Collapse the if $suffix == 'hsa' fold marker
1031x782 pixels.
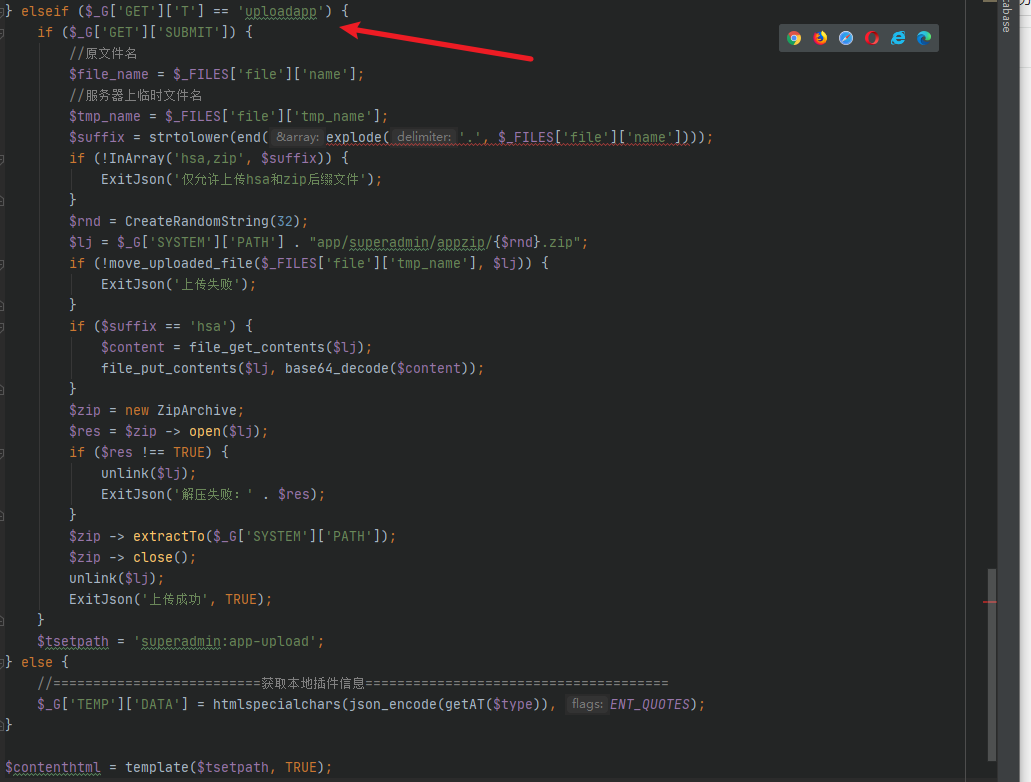tap(3, 326)
